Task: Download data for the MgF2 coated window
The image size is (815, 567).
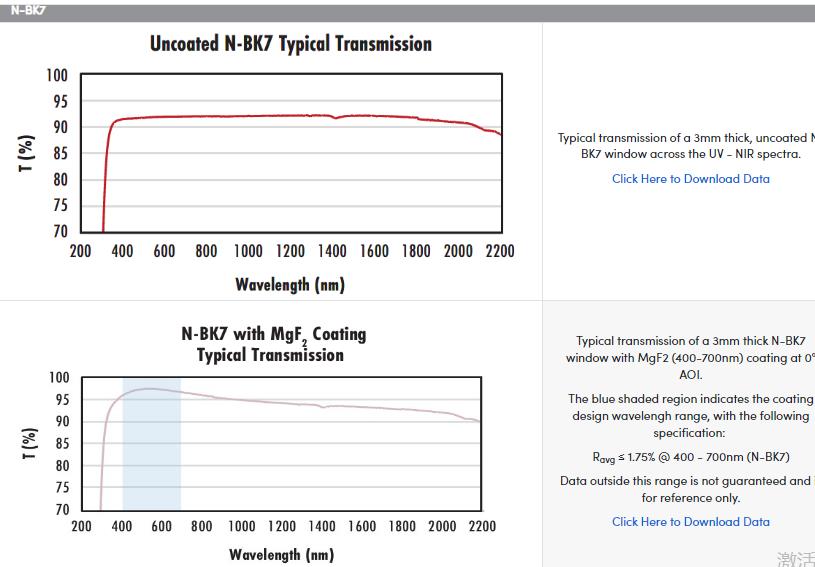Action: click(690, 522)
